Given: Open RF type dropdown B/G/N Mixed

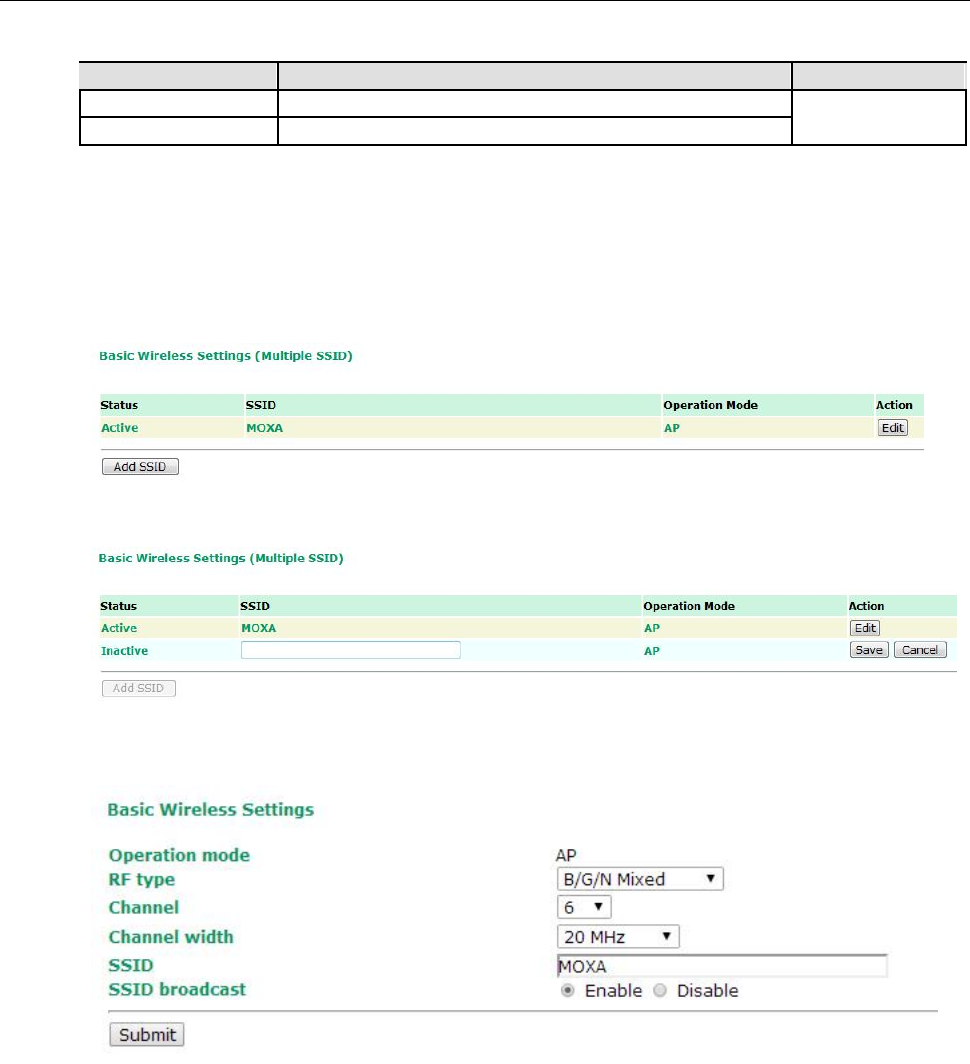Looking at the screenshot, I should point(640,879).
